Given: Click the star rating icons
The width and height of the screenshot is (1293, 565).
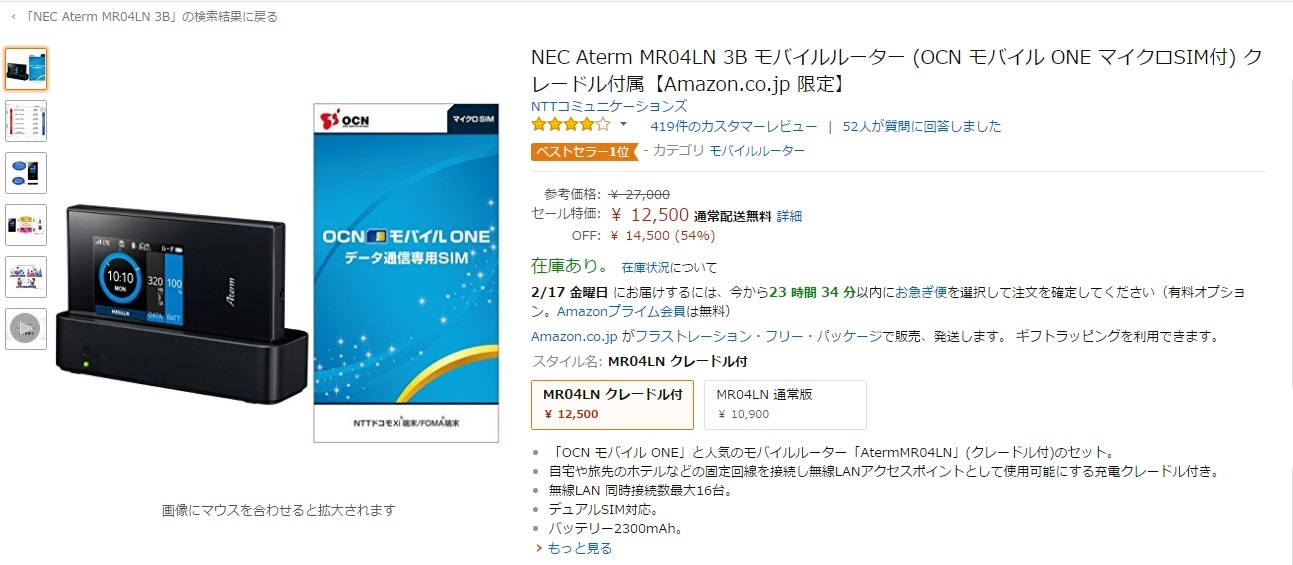Looking at the screenshot, I should [570, 126].
